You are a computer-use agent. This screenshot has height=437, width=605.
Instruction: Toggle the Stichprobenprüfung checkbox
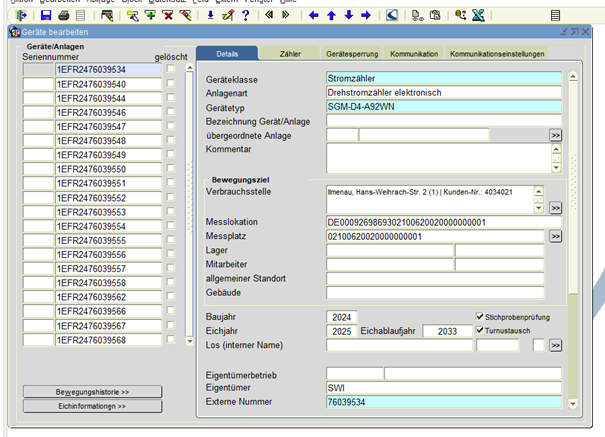tap(481, 316)
